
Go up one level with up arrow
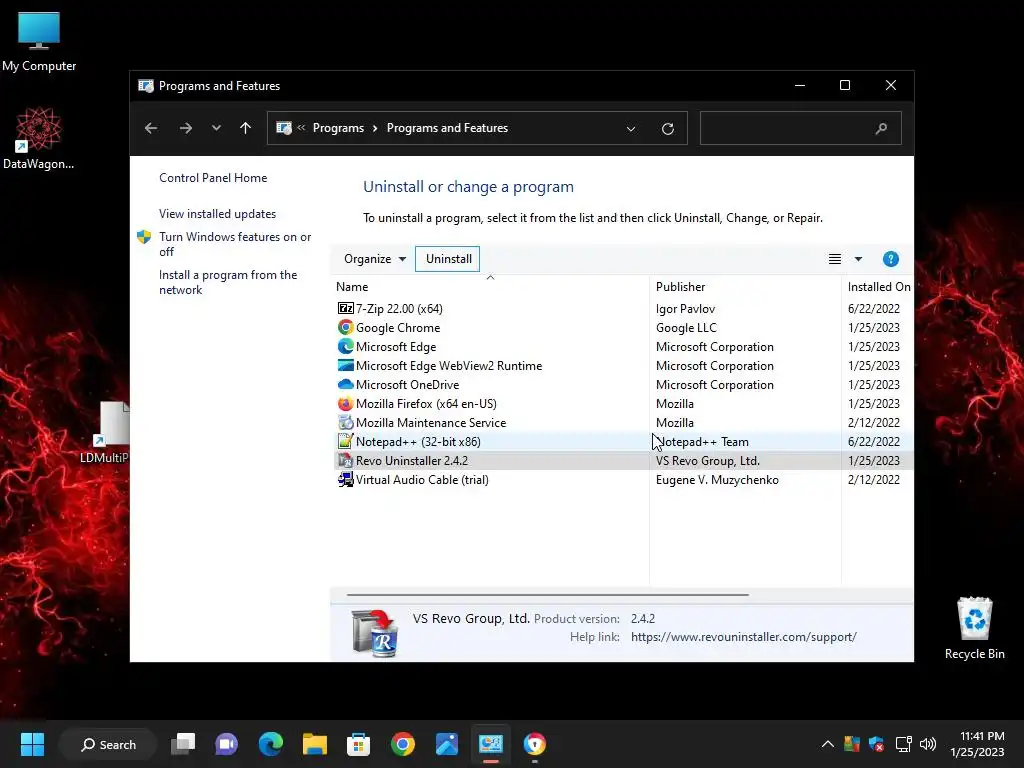click(x=246, y=128)
